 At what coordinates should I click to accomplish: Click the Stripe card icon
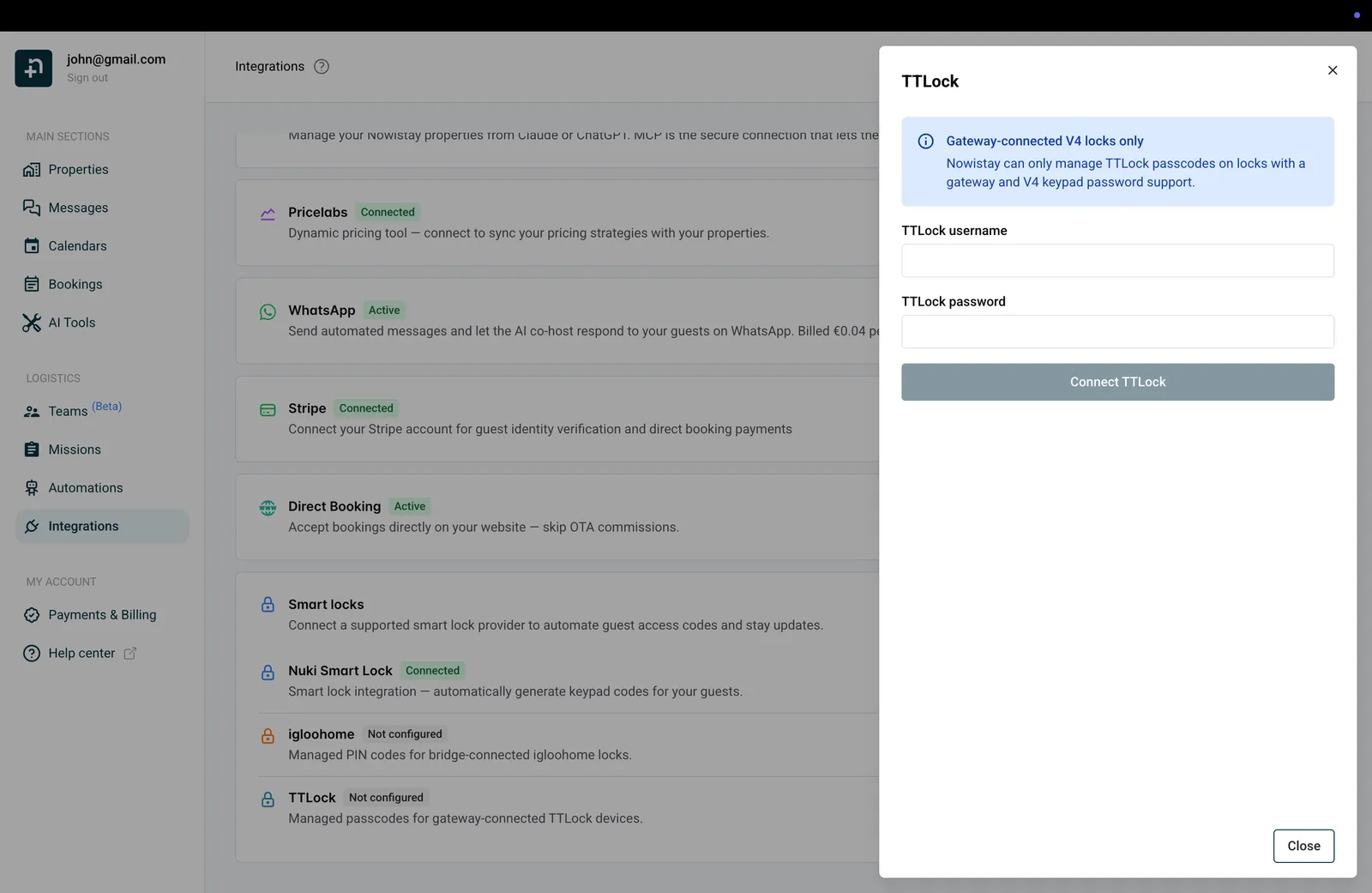268,410
